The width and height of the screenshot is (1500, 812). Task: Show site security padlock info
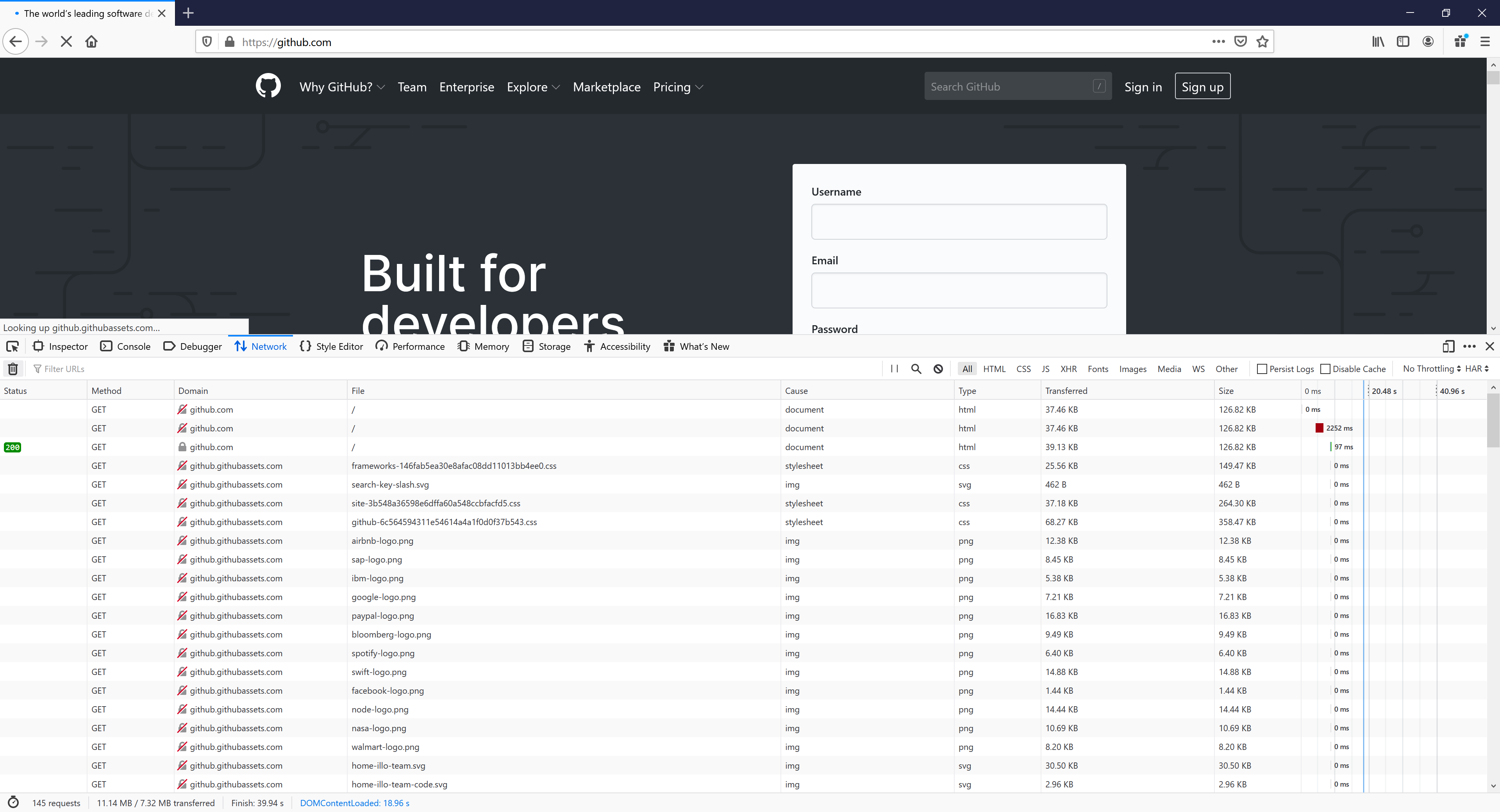coord(229,42)
